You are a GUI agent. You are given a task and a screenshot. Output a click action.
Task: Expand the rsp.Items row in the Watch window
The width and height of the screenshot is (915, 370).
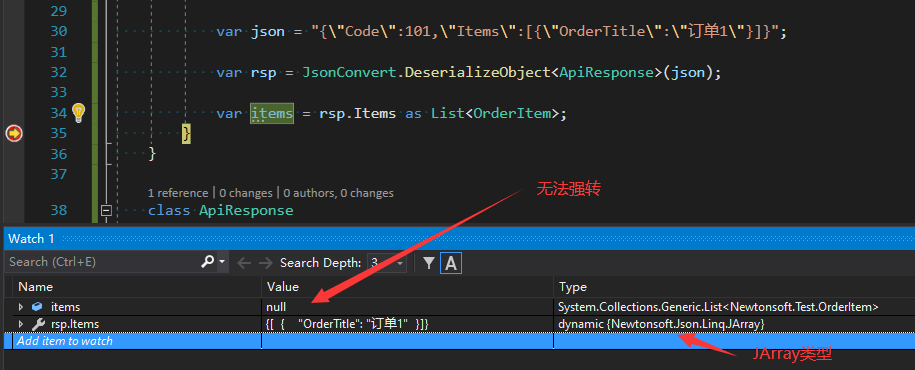tap(21, 324)
